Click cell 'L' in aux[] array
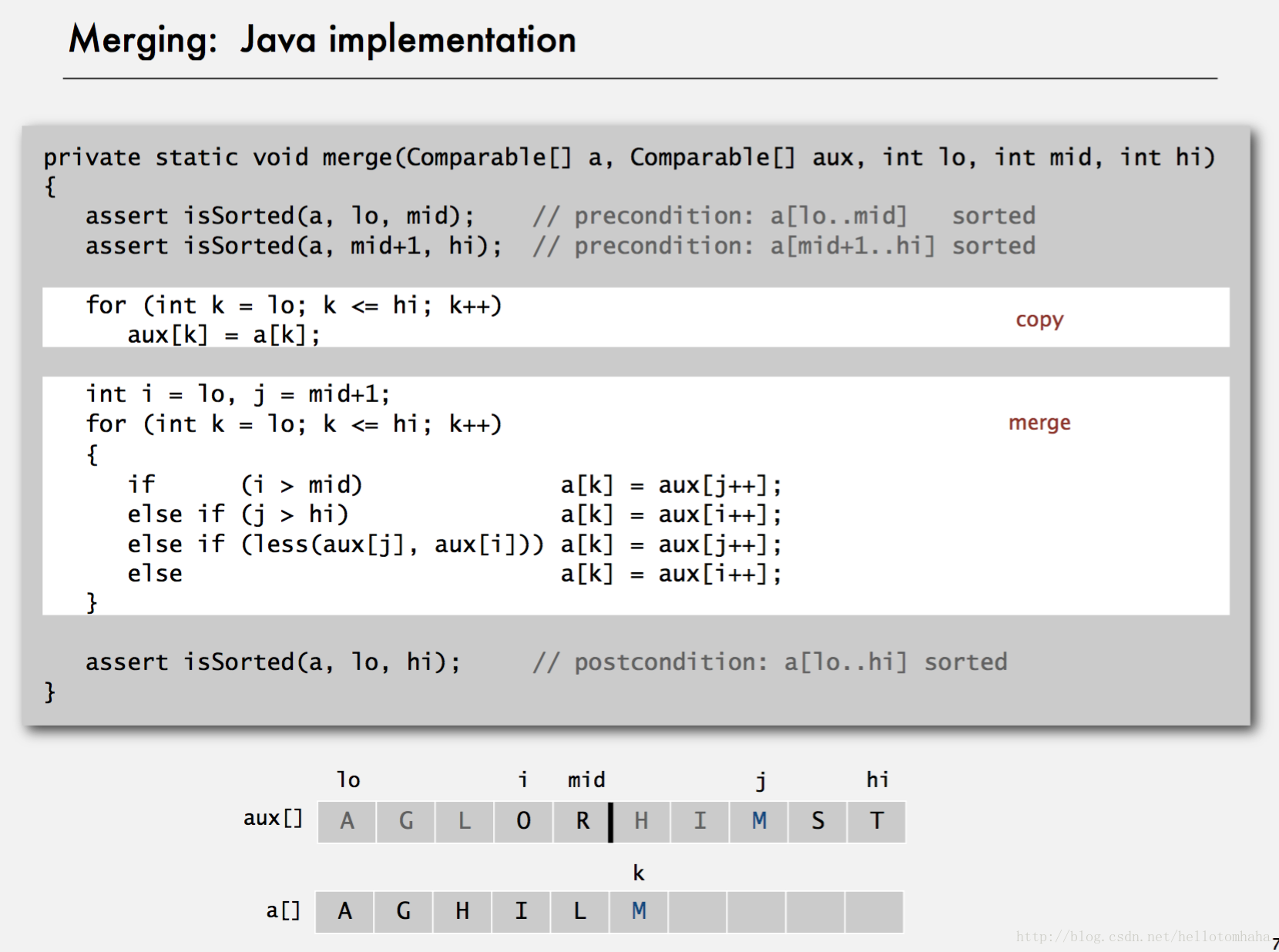The height and width of the screenshot is (952, 1279). 465,821
